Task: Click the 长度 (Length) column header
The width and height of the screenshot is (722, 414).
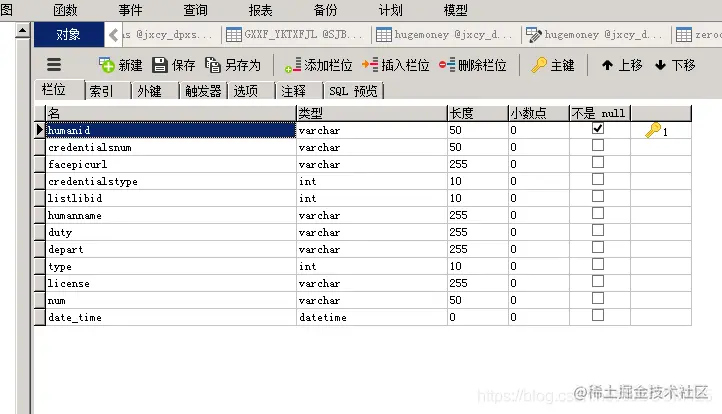Action: point(477,113)
